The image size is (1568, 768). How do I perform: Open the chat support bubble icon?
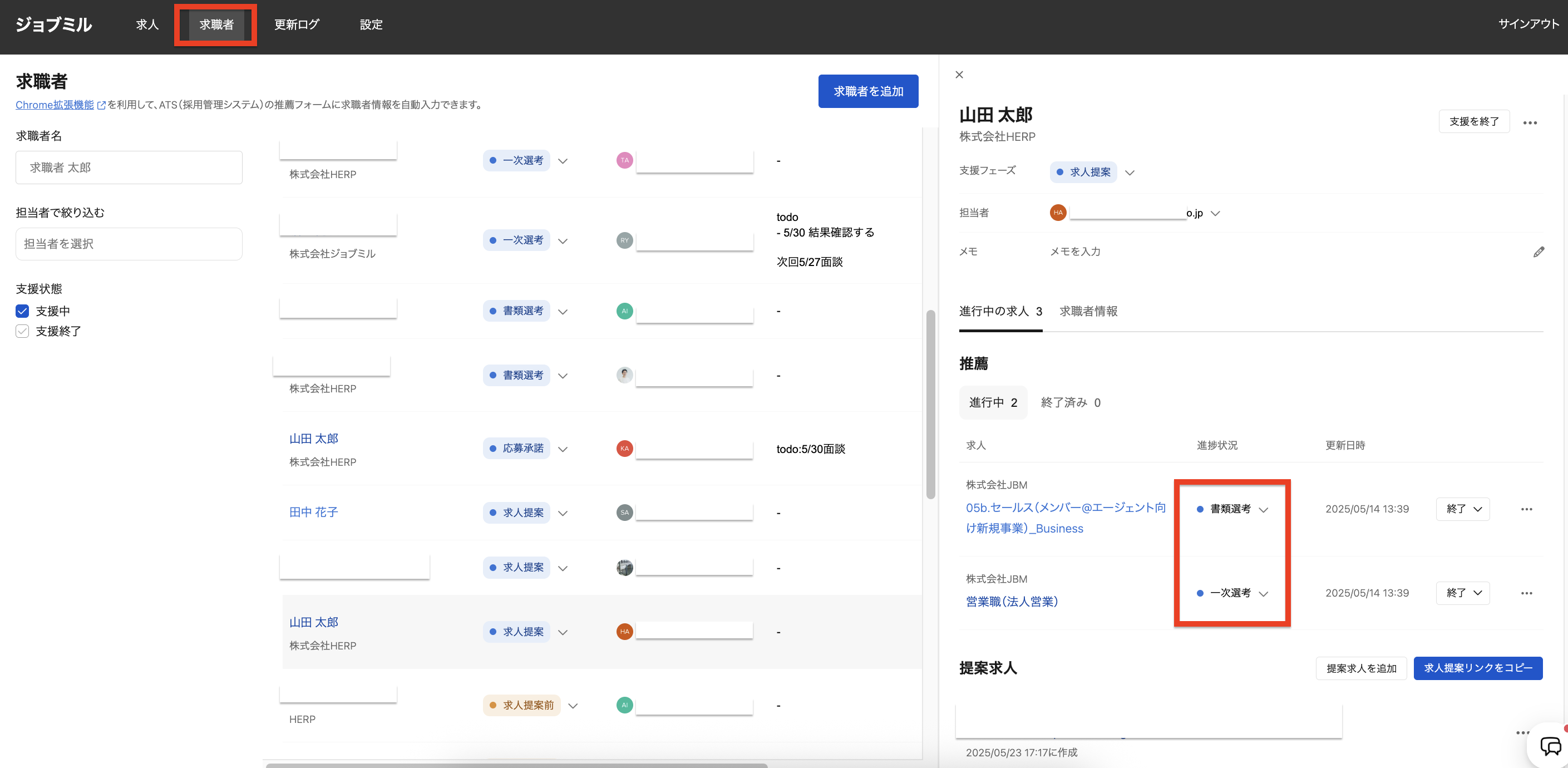click(x=1550, y=746)
